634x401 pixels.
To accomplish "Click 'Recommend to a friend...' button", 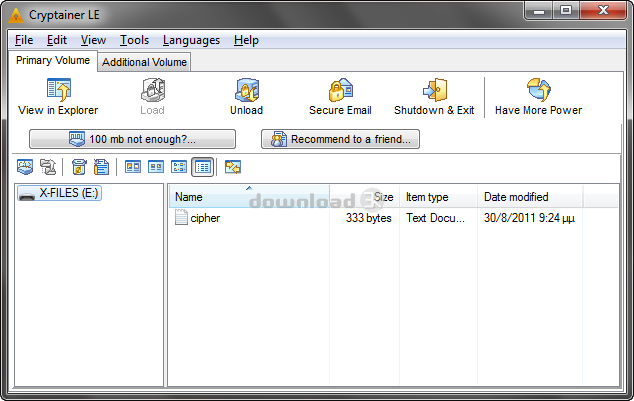I will (340, 139).
